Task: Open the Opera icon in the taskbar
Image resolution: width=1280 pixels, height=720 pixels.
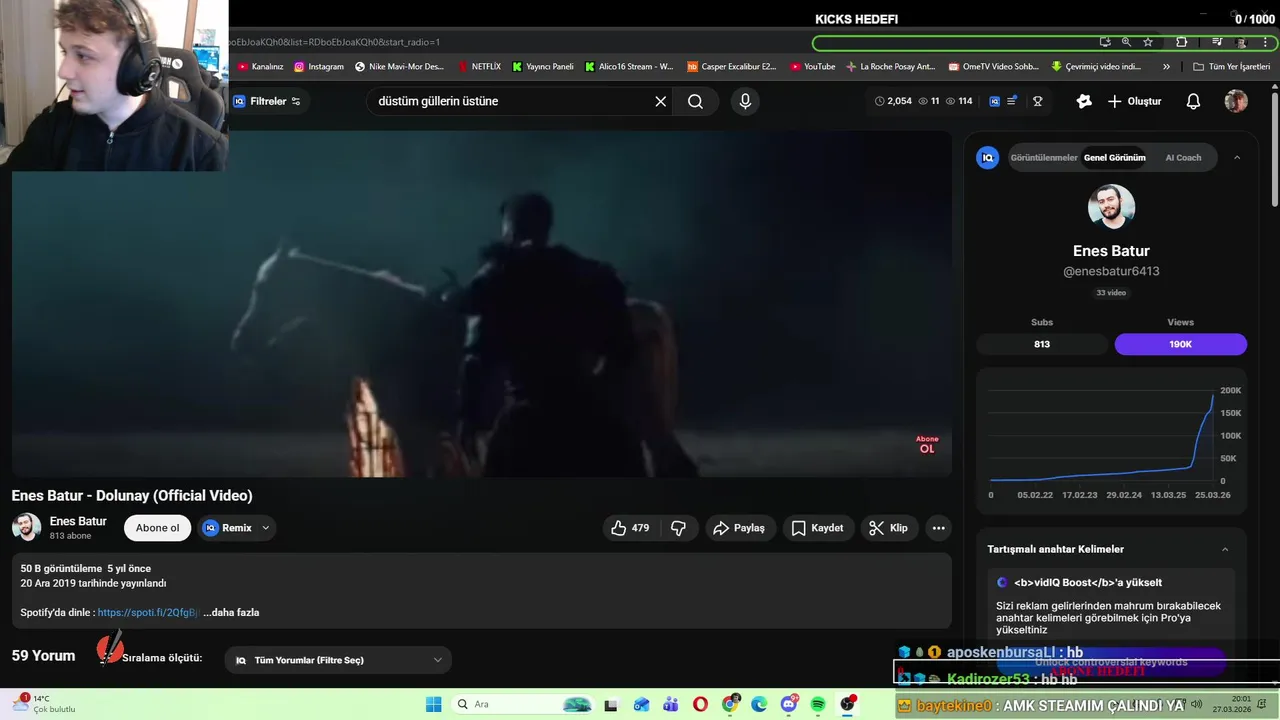Action: click(x=700, y=705)
